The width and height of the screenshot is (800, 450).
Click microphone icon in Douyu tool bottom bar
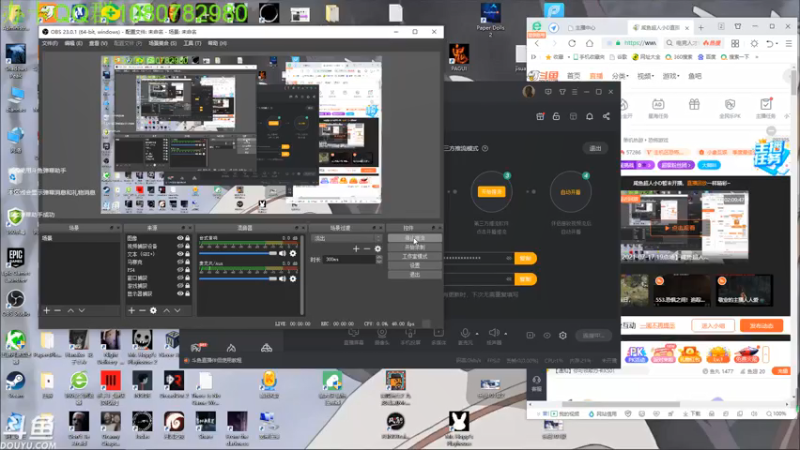click(x=465, y=333)
